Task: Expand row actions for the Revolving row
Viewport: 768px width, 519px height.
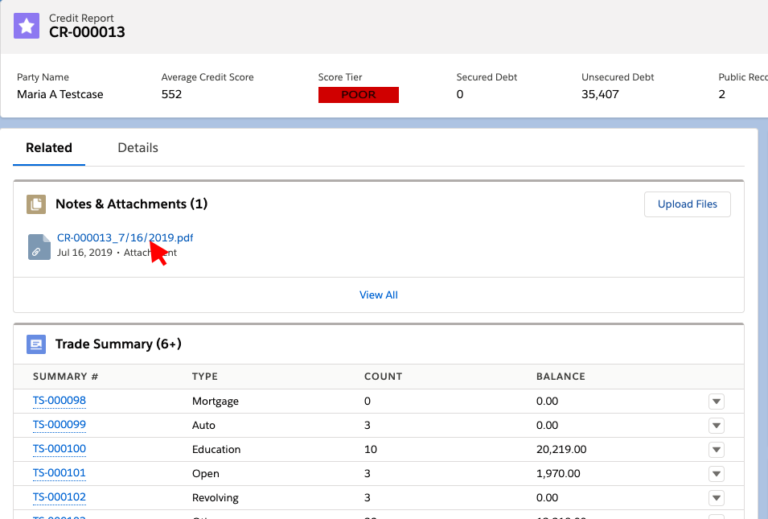Action: [716, 498]
